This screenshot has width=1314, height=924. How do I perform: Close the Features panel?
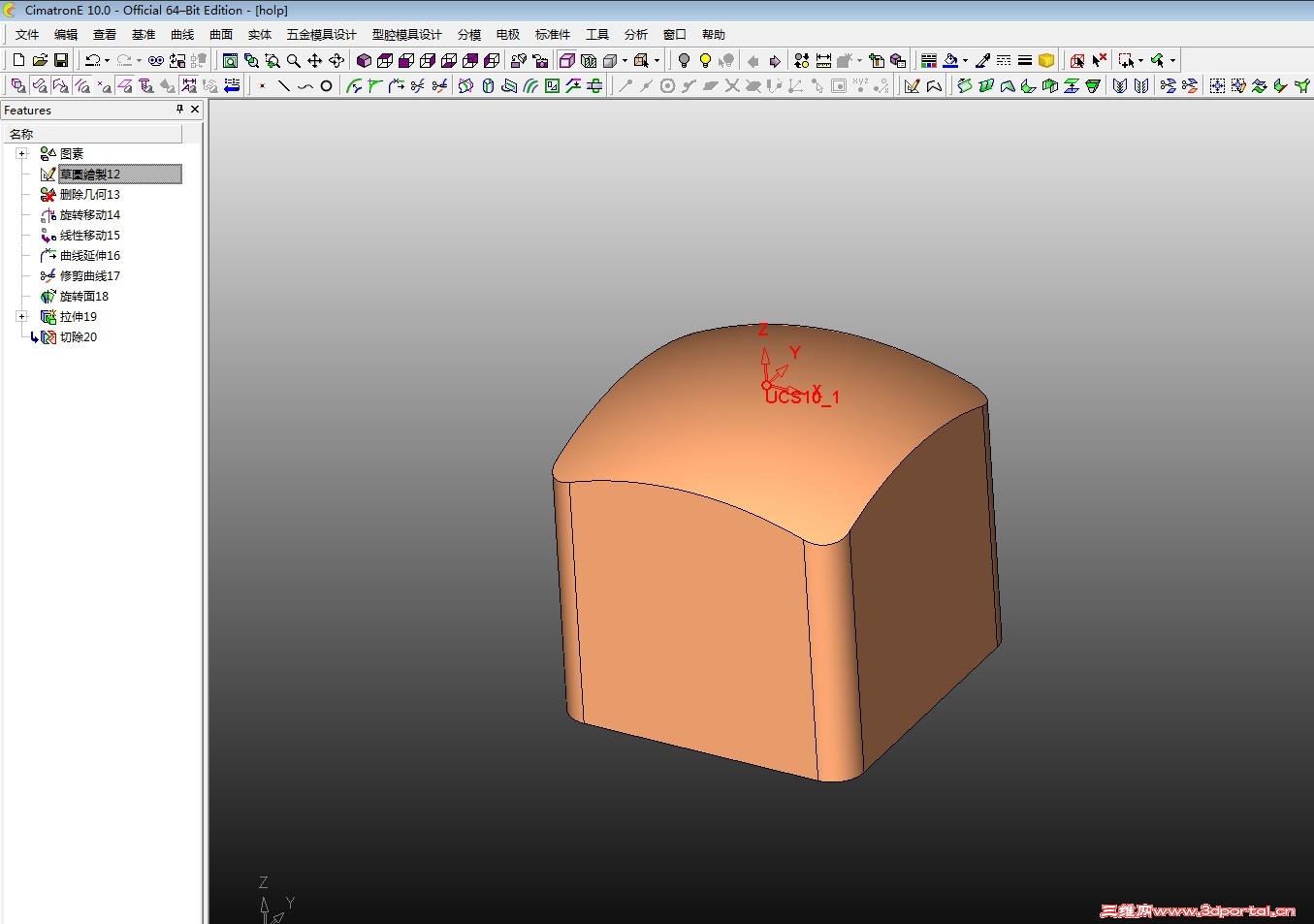pos(195,110)
